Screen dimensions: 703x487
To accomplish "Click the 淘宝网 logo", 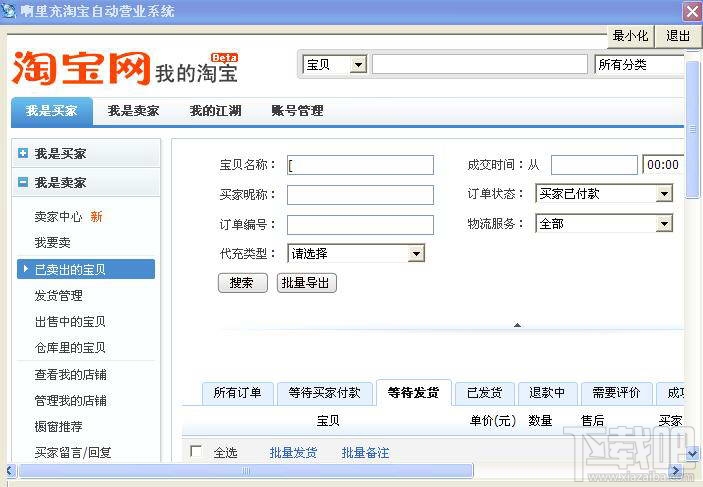I will [x=81, y=68].
